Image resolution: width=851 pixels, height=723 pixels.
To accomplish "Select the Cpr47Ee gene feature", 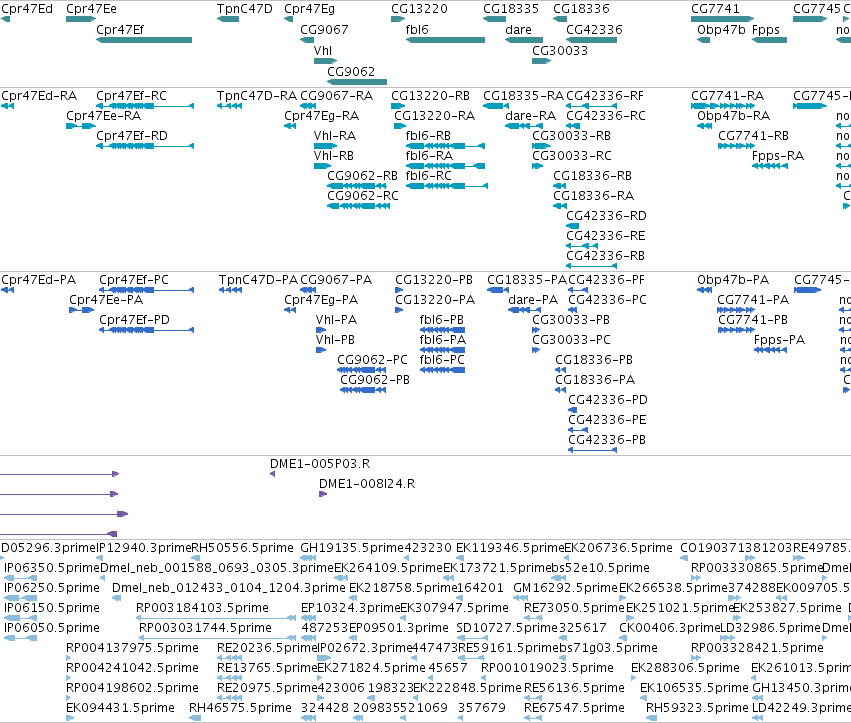I will [81, 19].
